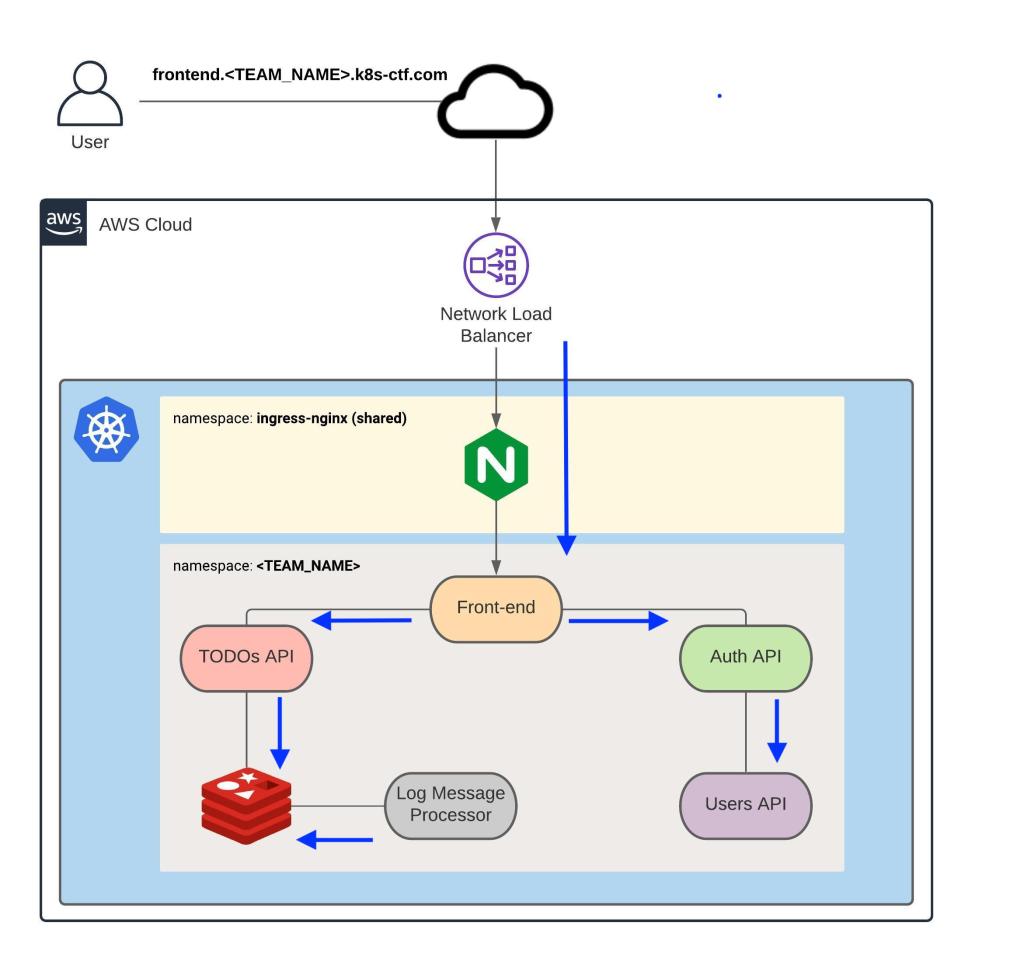Click the User person icon
Image resolution: width=1024 pixels, height=954 pixels.
pos(91,94)
